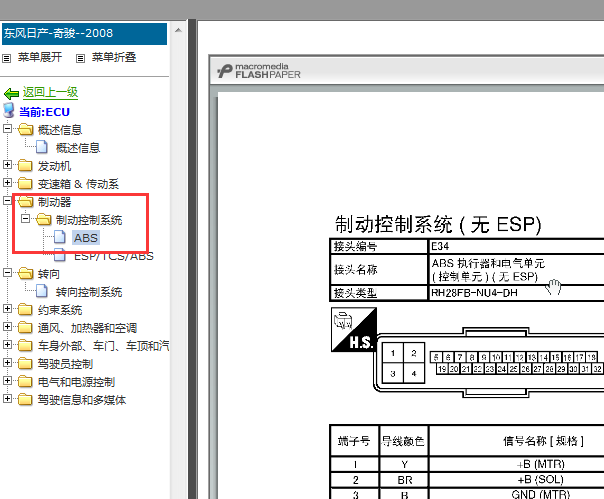Open the 概述信息 document item

point(78,148)
